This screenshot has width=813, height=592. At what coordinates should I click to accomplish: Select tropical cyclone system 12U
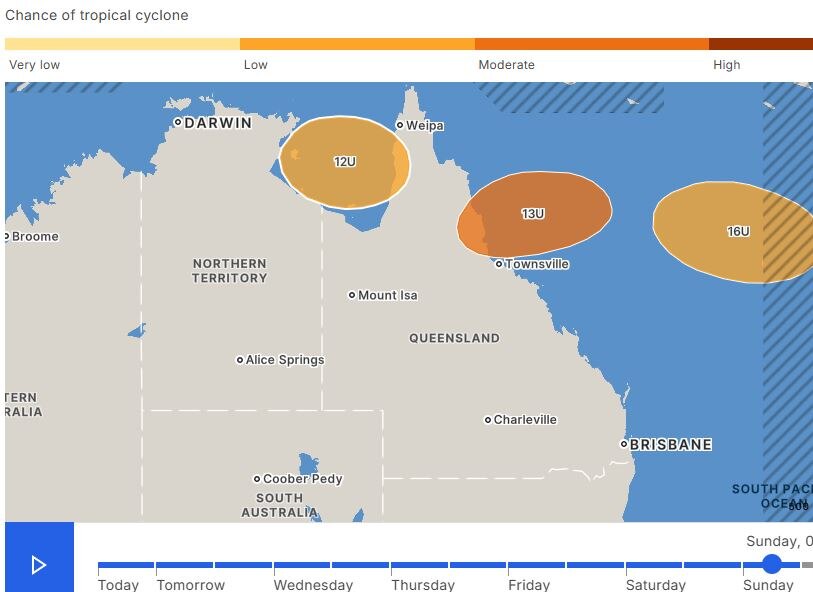pyautogui.click(x=344, y=160)
